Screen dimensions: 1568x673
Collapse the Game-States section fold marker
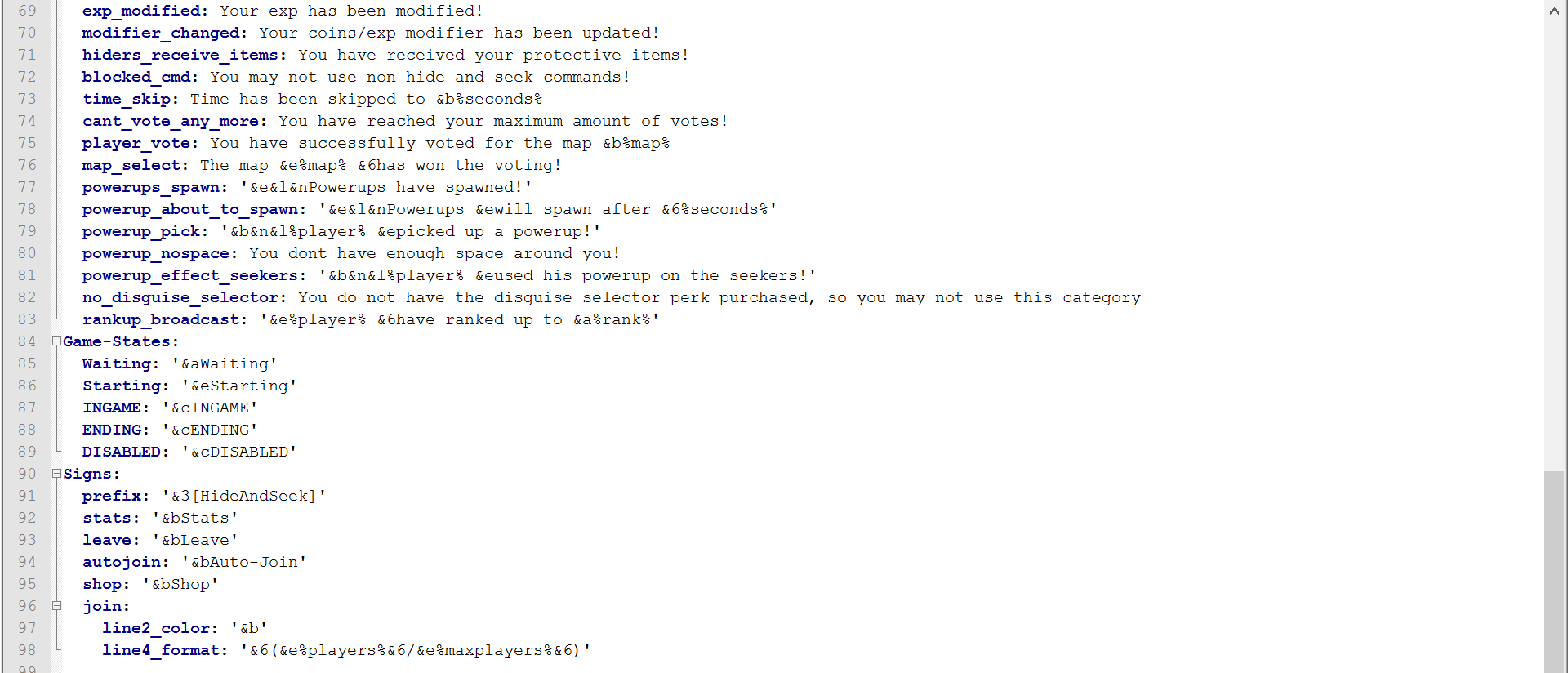click(x=56, y=341)
